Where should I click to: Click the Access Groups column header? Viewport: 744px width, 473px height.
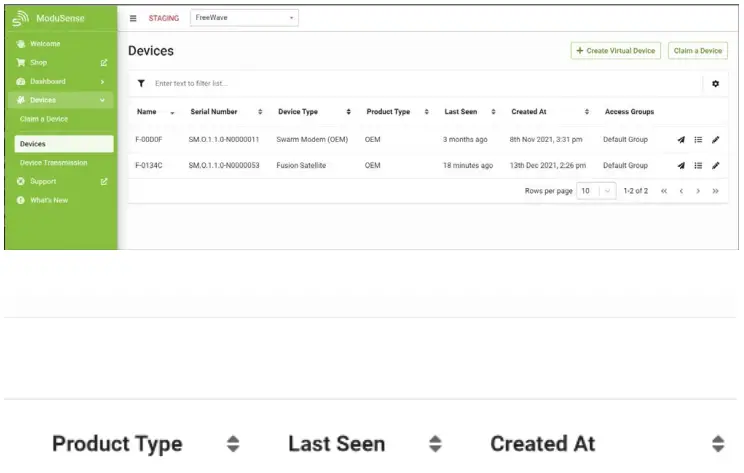[629, 111]
